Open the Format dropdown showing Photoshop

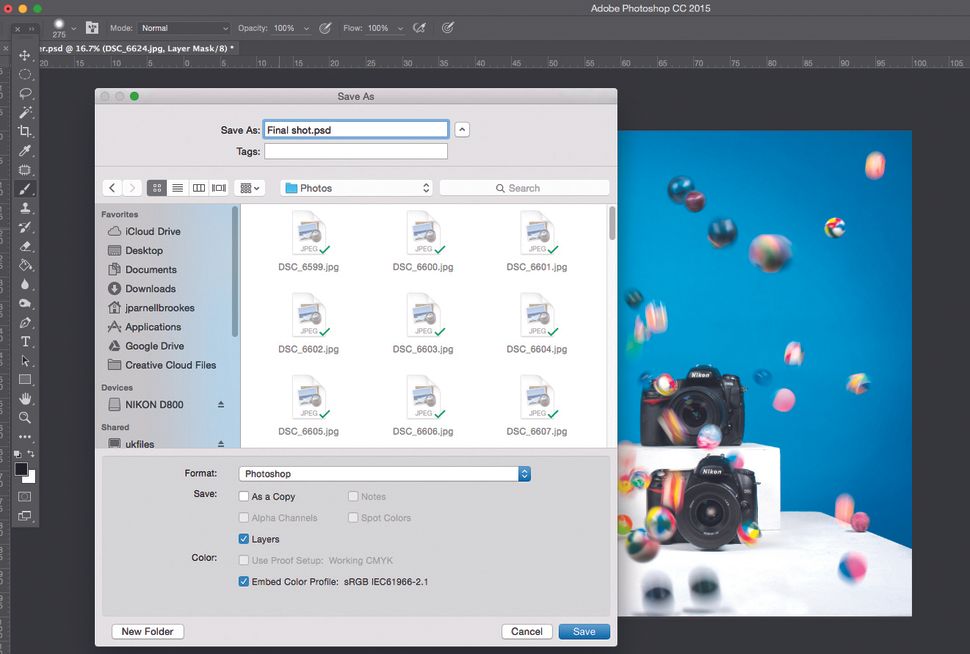click(x=384, y=474)
